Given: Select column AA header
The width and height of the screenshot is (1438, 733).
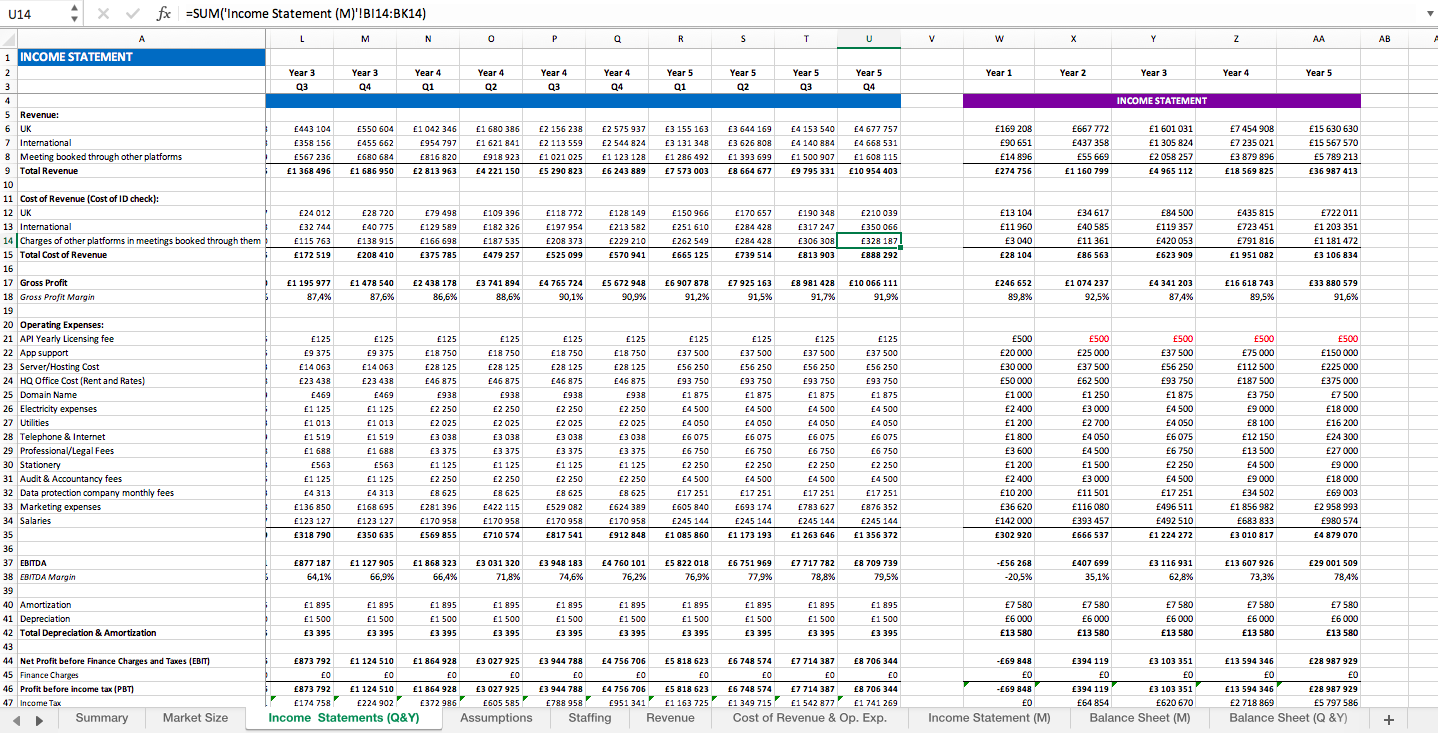Looking at the screenshot, I should (1319, 39).
